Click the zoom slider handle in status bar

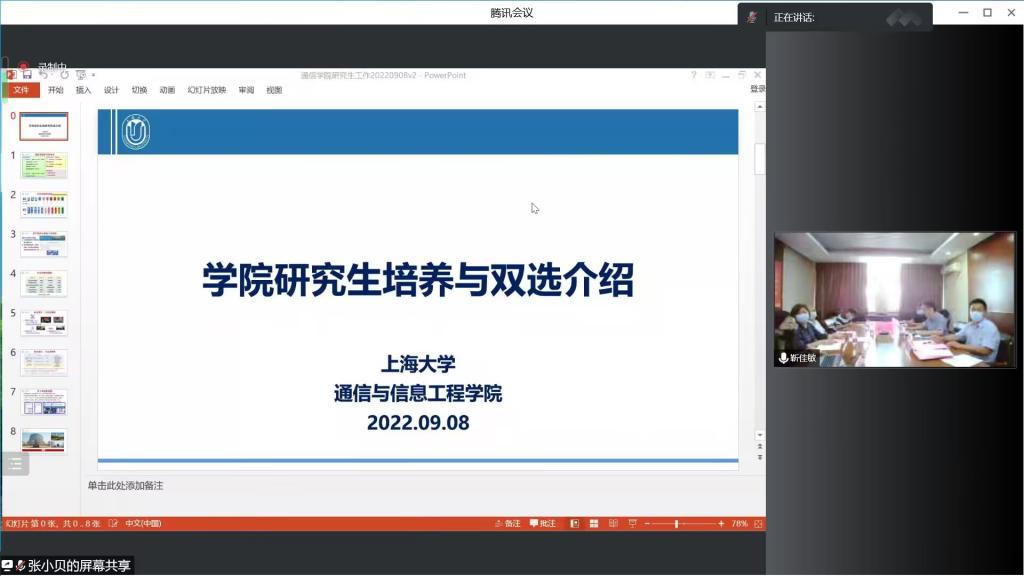pyautogui.click(x=677, y=523)
